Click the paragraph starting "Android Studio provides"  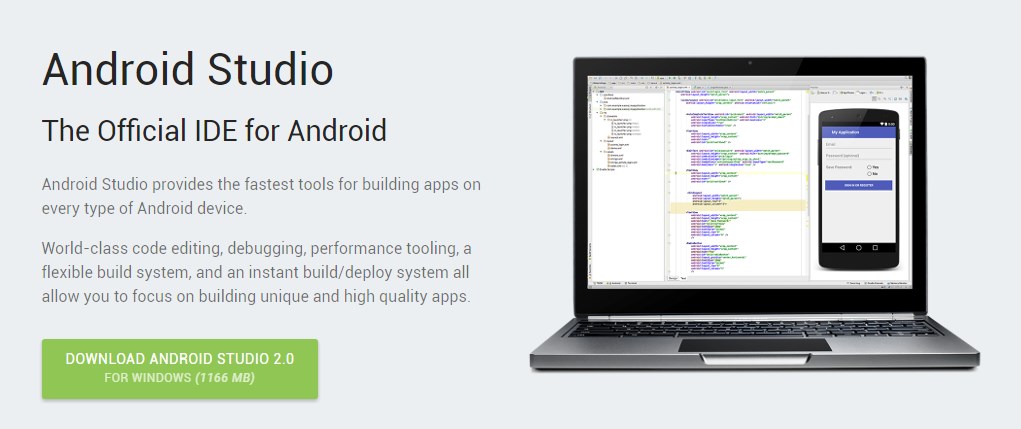(x=261, y=197)
